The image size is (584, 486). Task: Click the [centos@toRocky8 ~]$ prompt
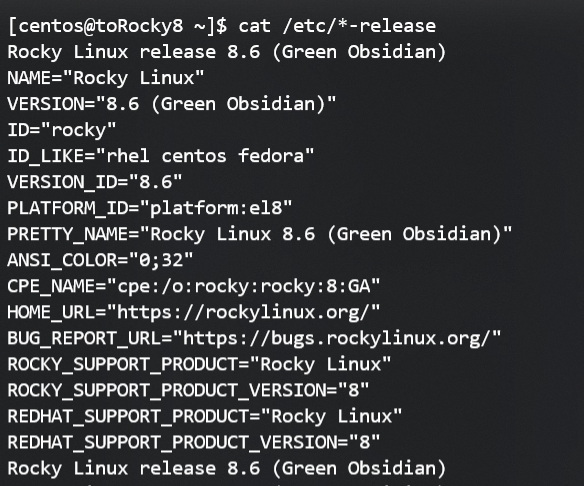117,26
